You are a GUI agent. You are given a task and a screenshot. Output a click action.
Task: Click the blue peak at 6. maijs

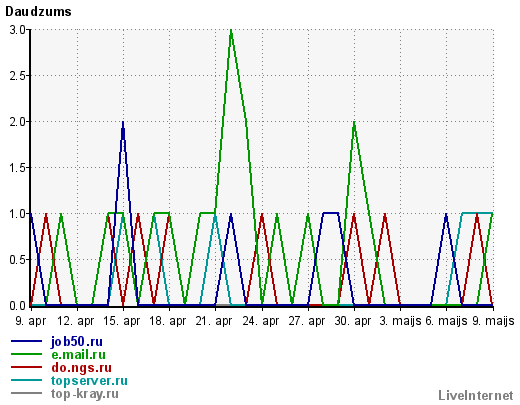(446, 215)
